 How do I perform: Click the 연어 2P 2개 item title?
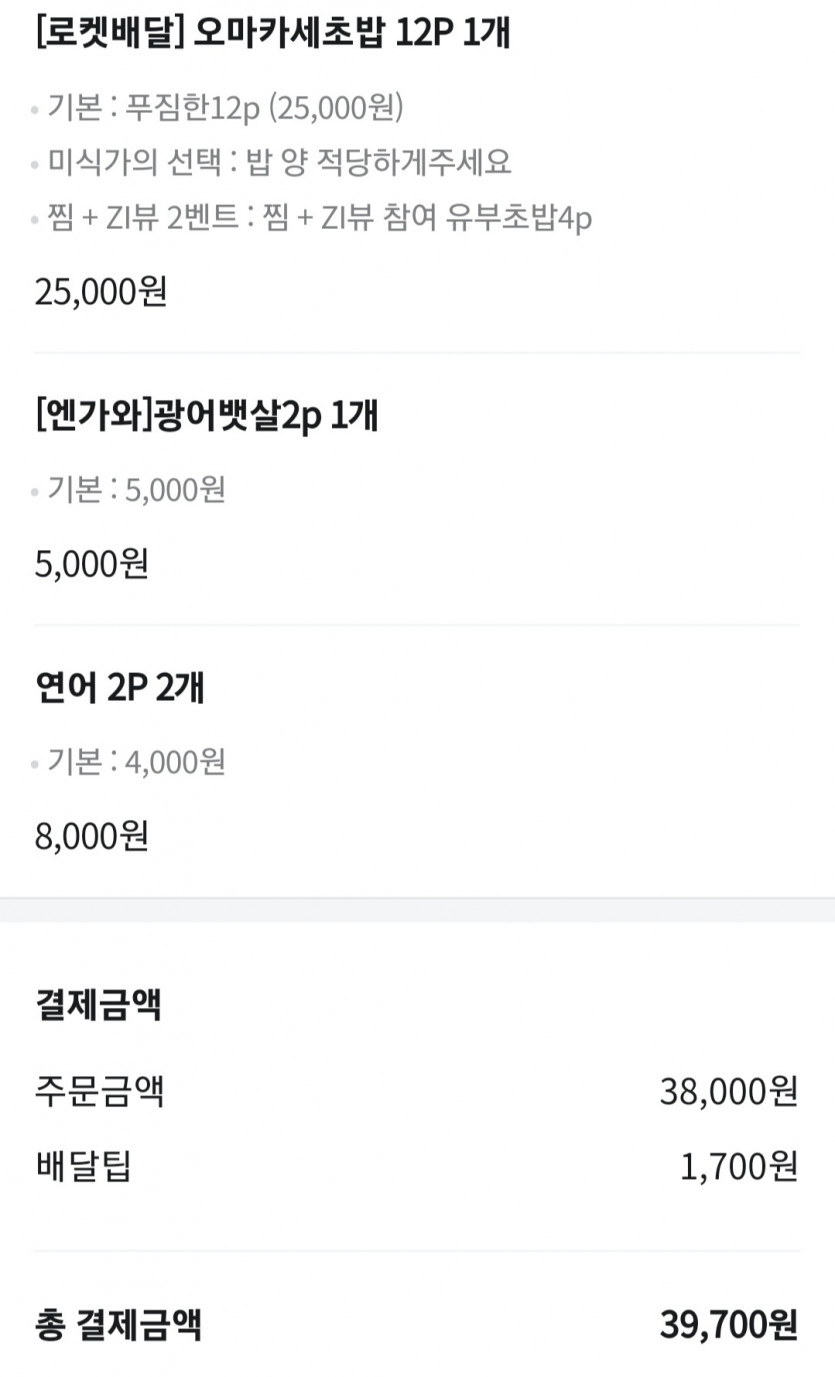coord(120,688)
